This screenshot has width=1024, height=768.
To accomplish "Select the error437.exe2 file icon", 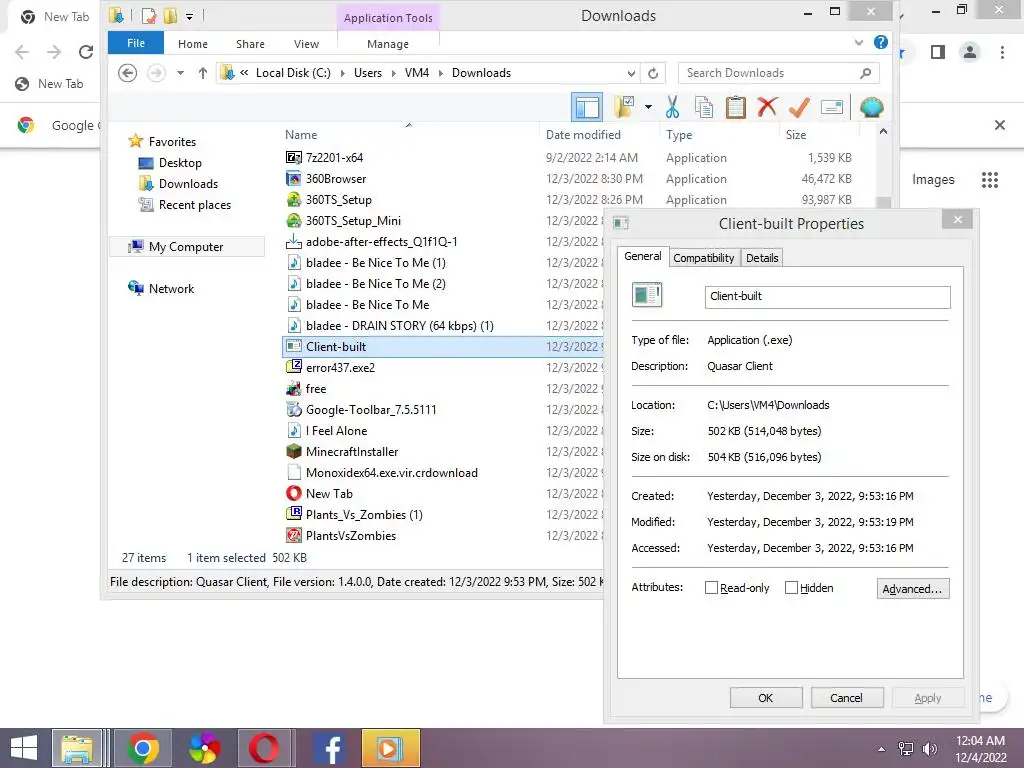I will [294, 367].
